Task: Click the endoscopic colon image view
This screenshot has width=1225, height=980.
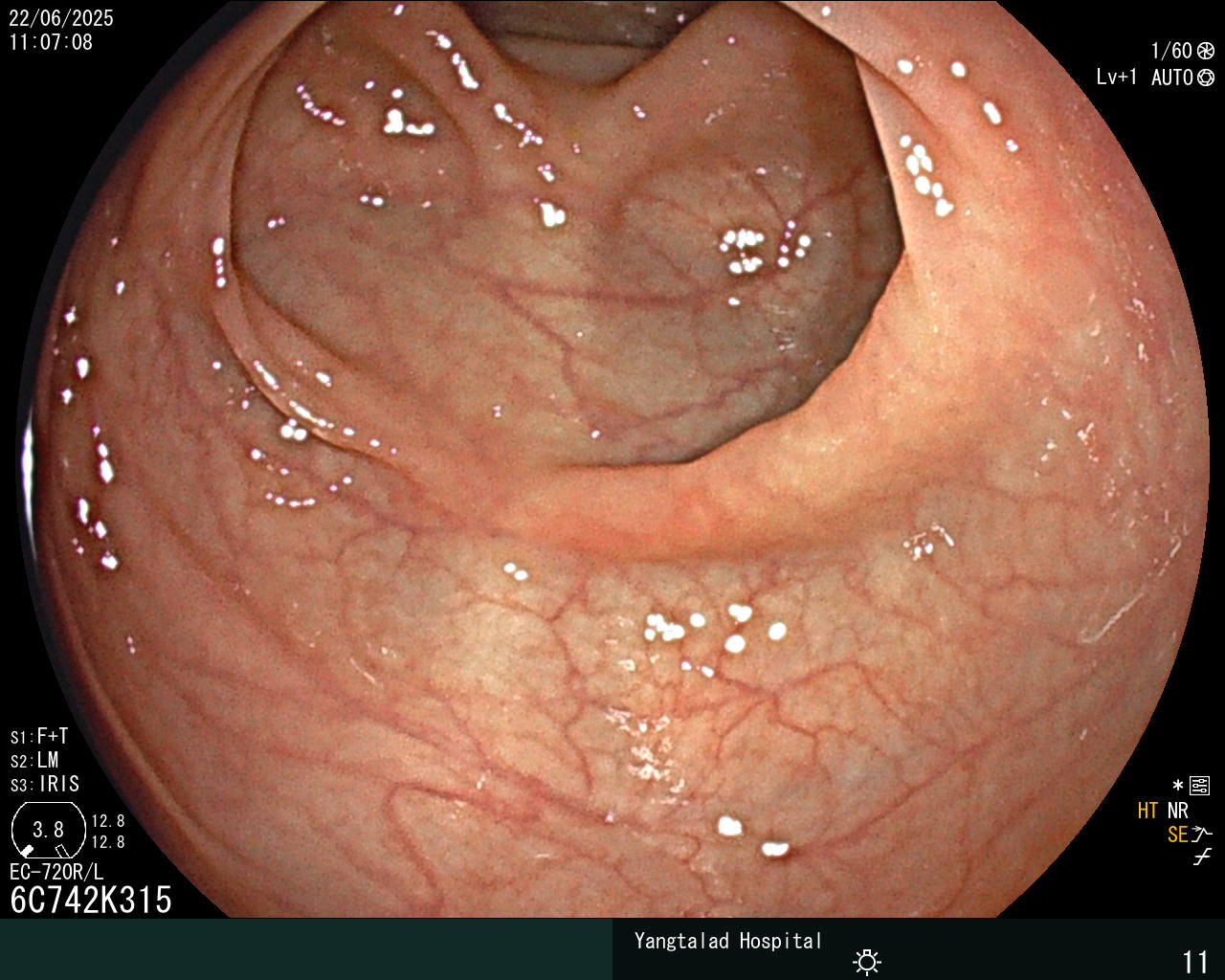Action: point(612,459)
